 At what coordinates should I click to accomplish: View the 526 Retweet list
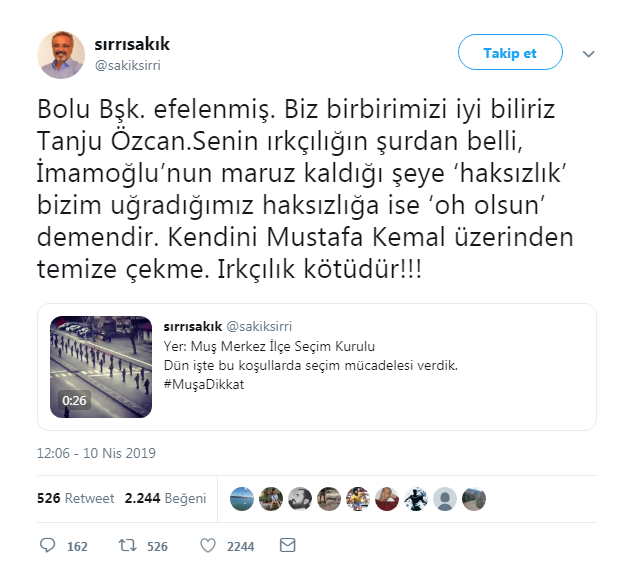(x=75, y=498)
